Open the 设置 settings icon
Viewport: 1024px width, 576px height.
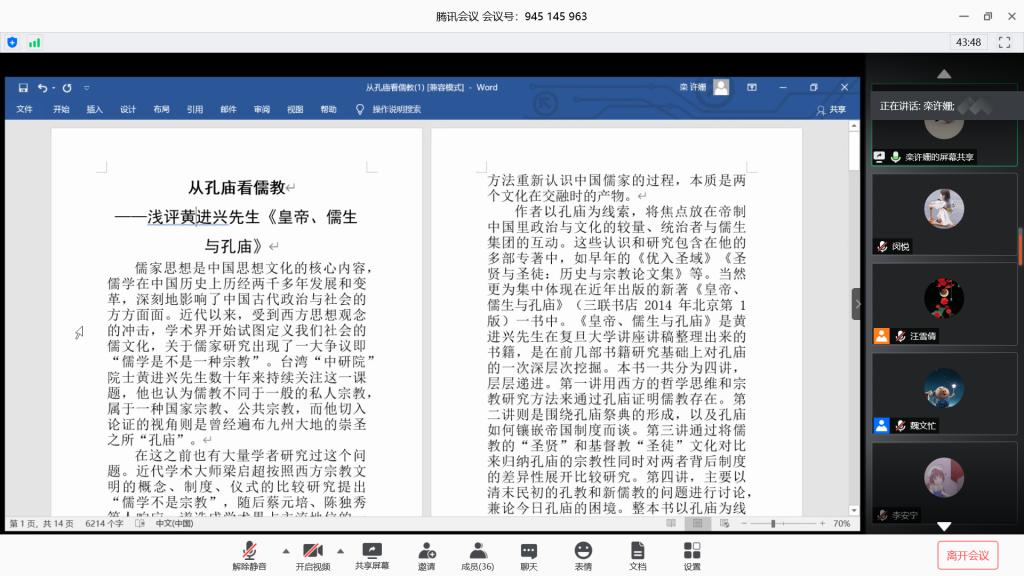pyautogui.click(x=692, y=555)
